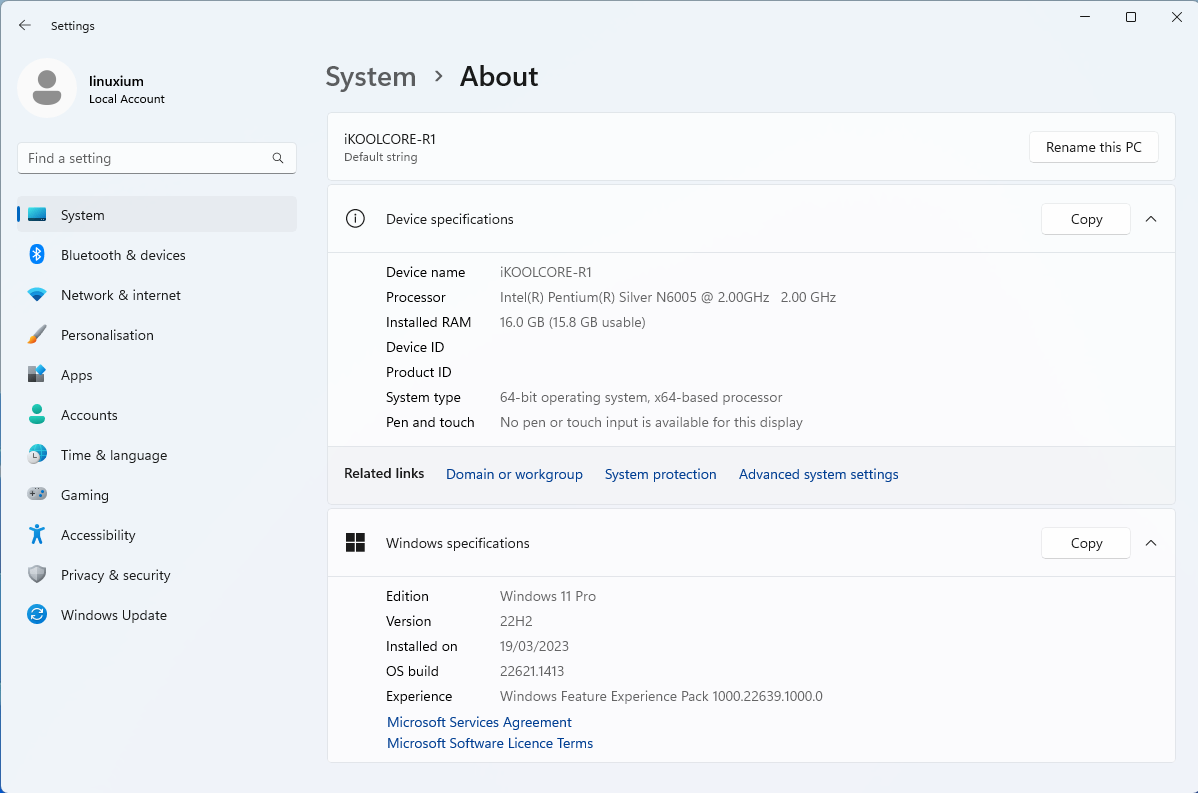
Task: Select System in the sidebar
Action: (157, 215)
